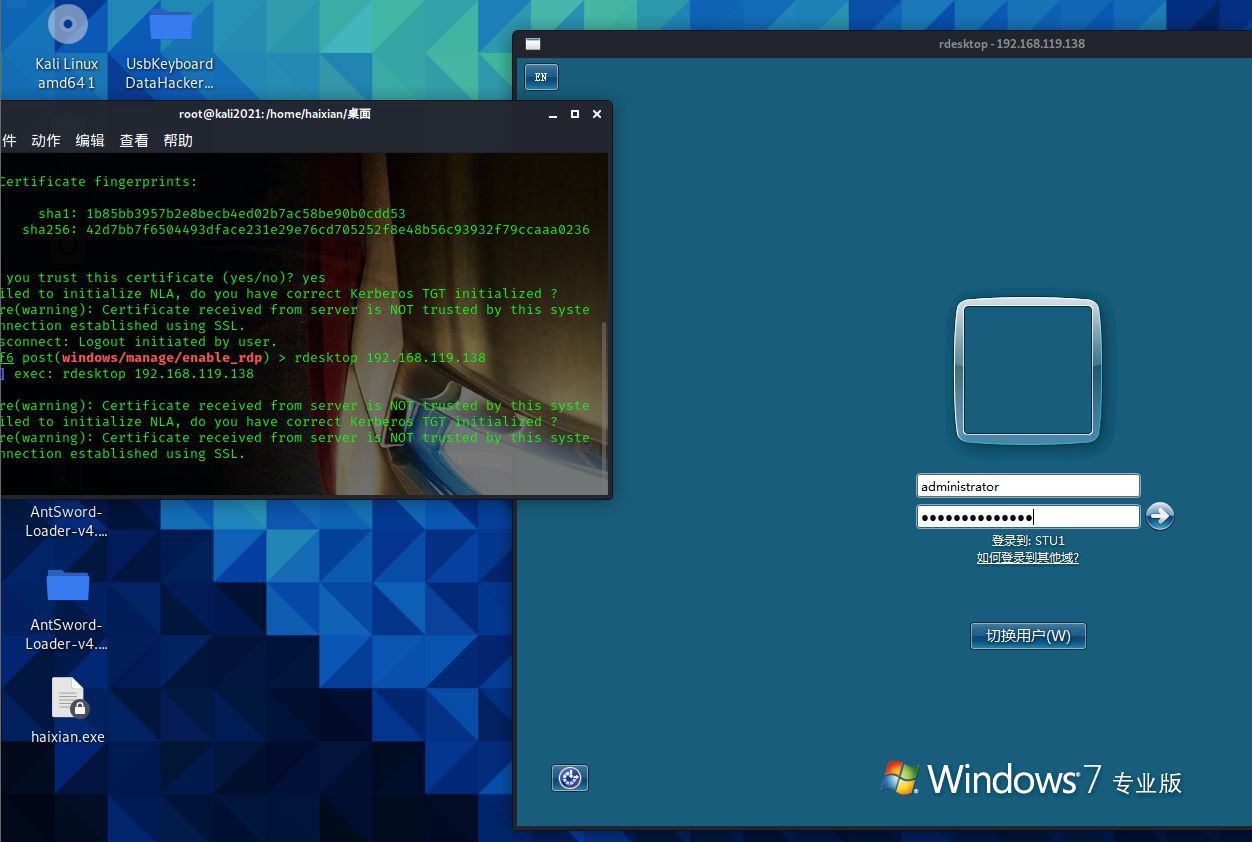Open the UsbKeyboardDataHacker folder icon
This screenshot has width=1252, height=842.
point(171,25)
